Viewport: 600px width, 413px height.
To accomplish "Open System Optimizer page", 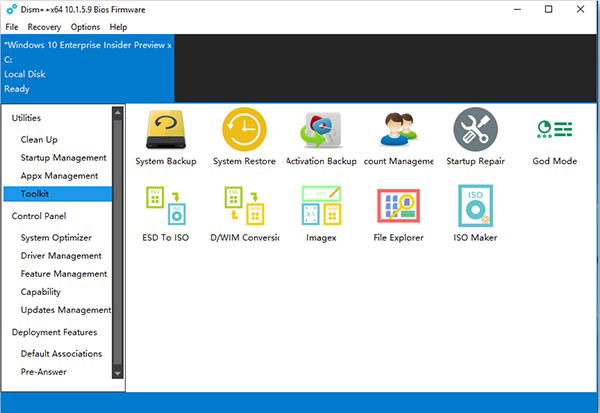I will click(56, 238).
